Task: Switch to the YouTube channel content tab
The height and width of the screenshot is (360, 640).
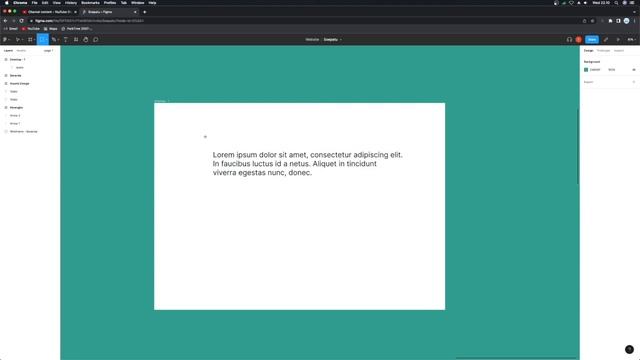Action: coord(49,12)
